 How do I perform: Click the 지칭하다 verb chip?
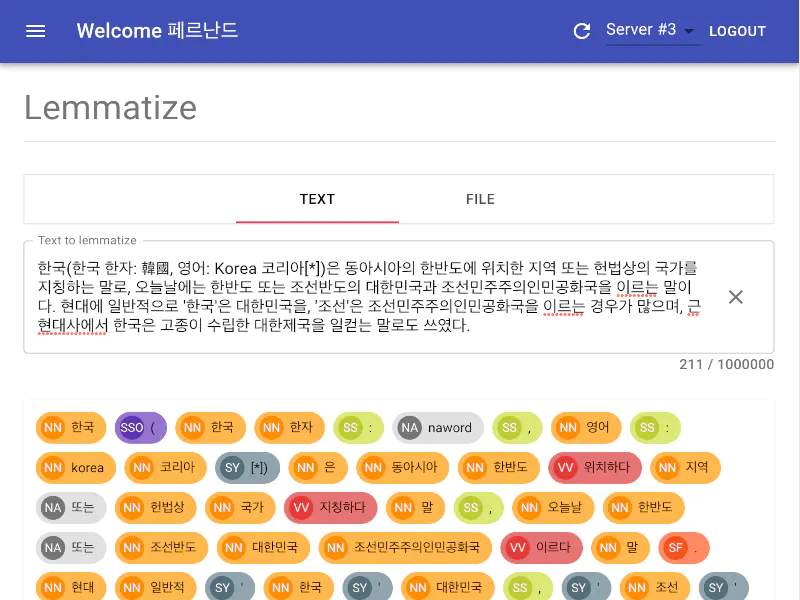[331, 507]
